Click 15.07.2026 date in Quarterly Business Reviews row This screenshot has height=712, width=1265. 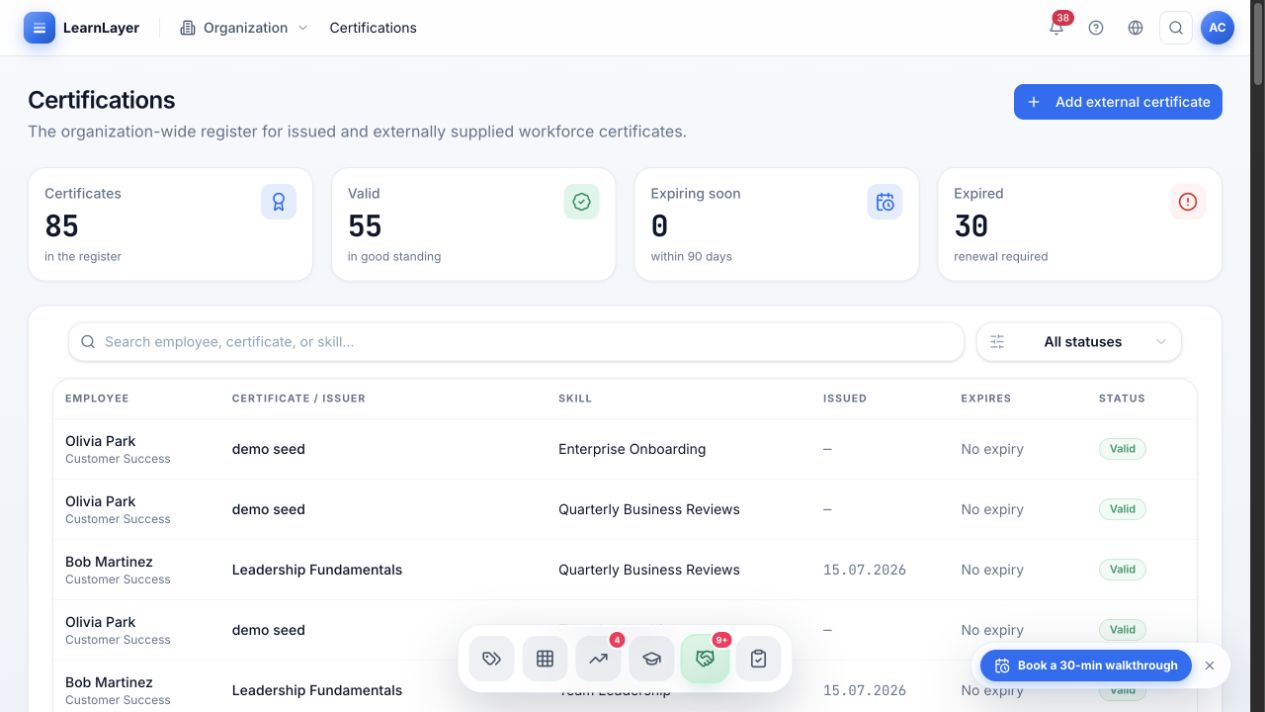864,570
